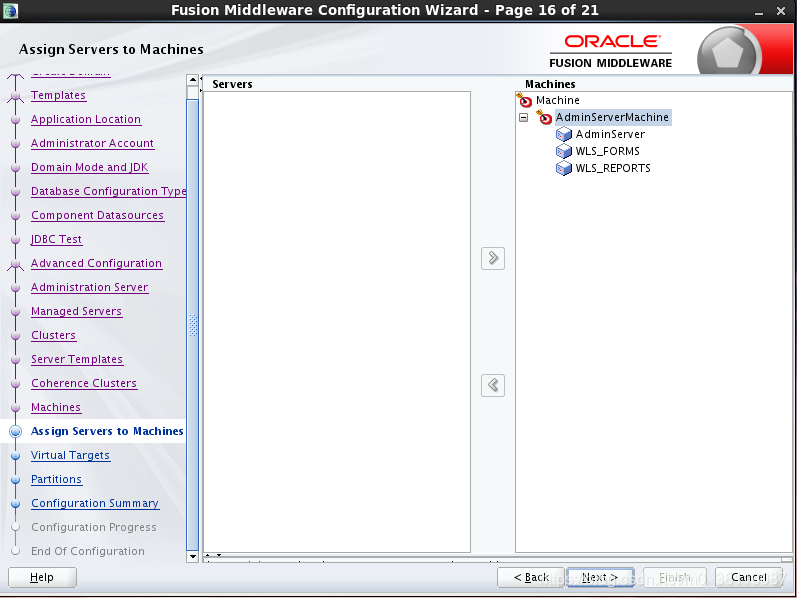The height and width of the screenshot is (598, 797).
Task: Go to the Templates step
Action: [58, 95]
